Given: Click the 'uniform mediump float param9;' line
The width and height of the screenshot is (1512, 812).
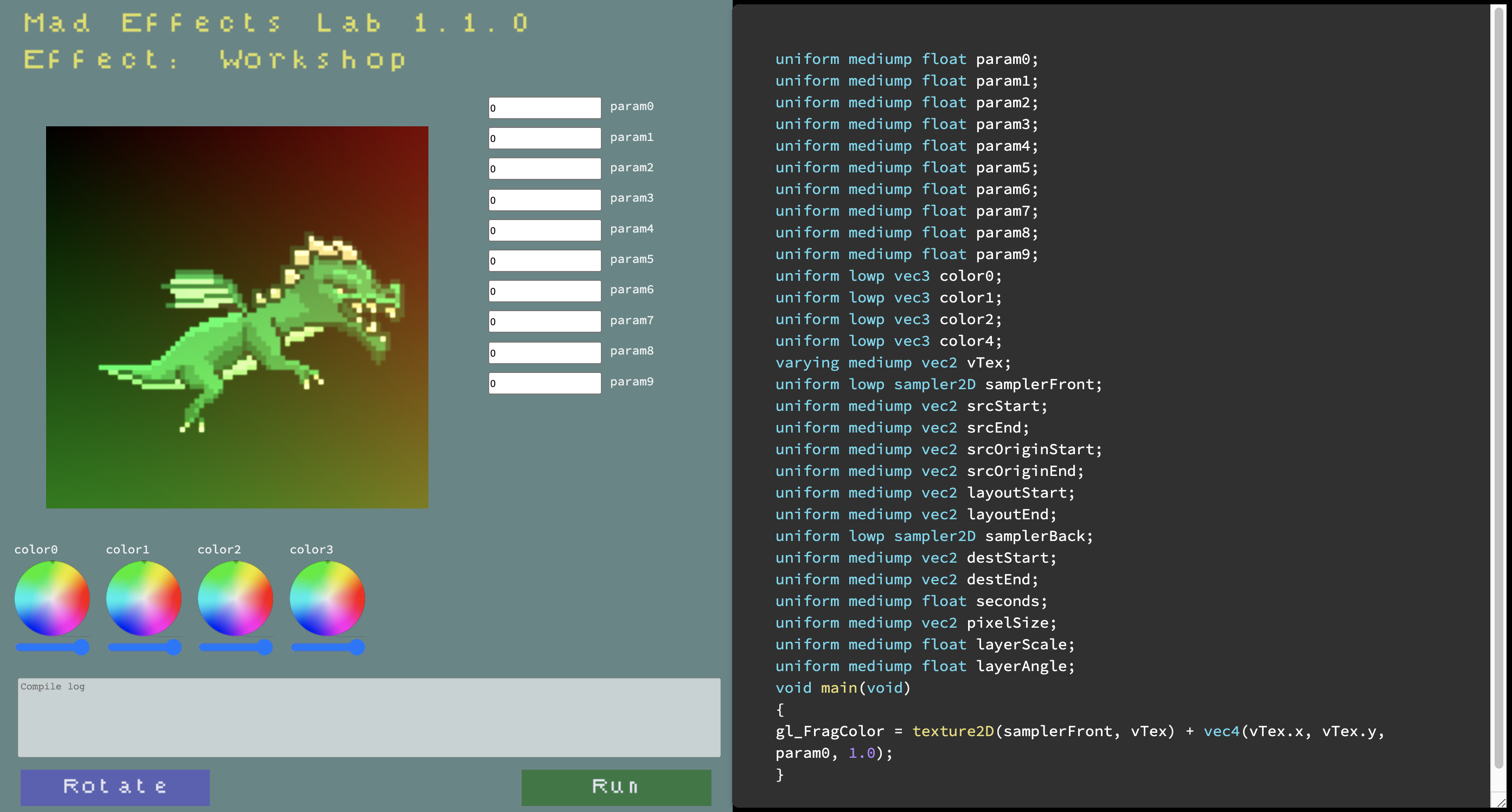Looking at the screenshot, I should click(907, 255).
